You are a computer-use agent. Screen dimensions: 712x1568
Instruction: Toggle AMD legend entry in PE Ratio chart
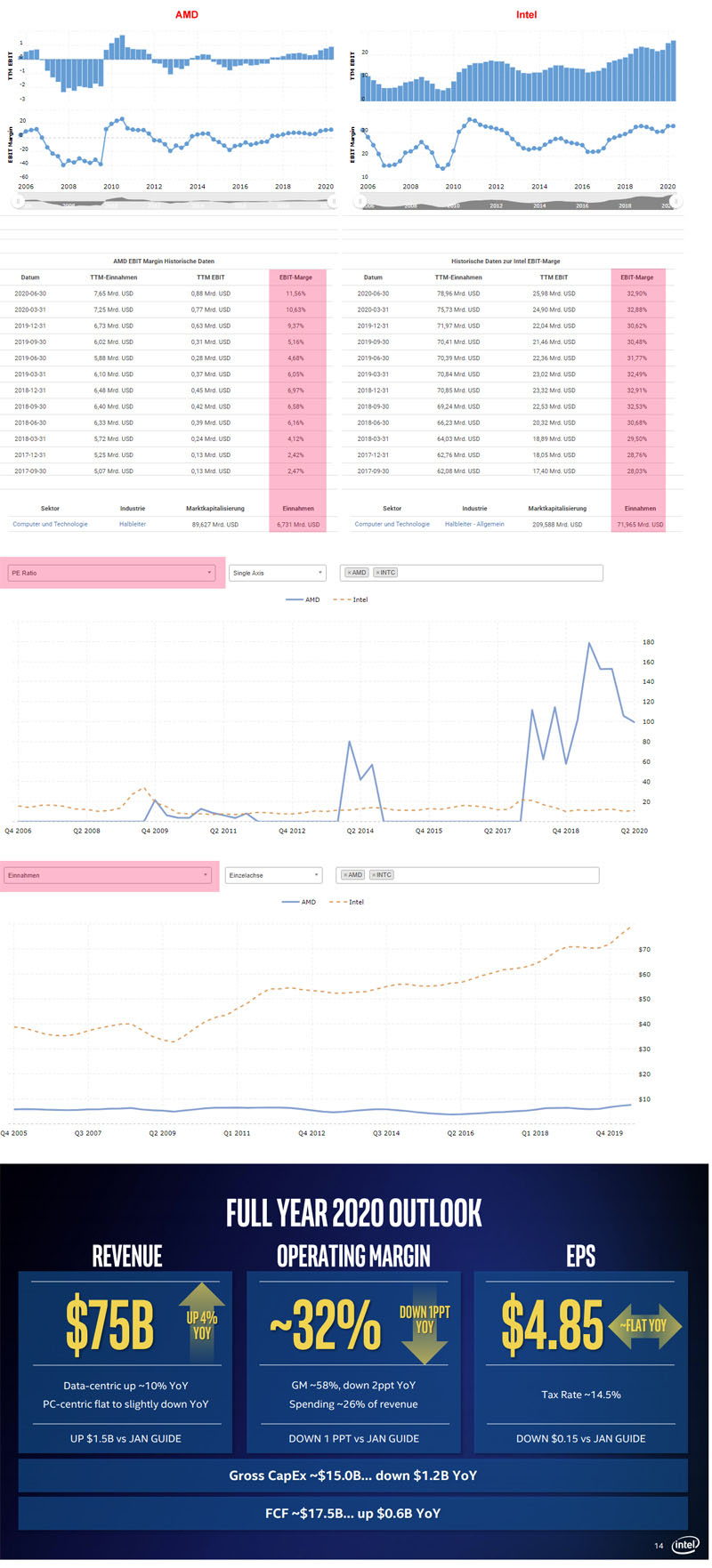click(303, 599)
